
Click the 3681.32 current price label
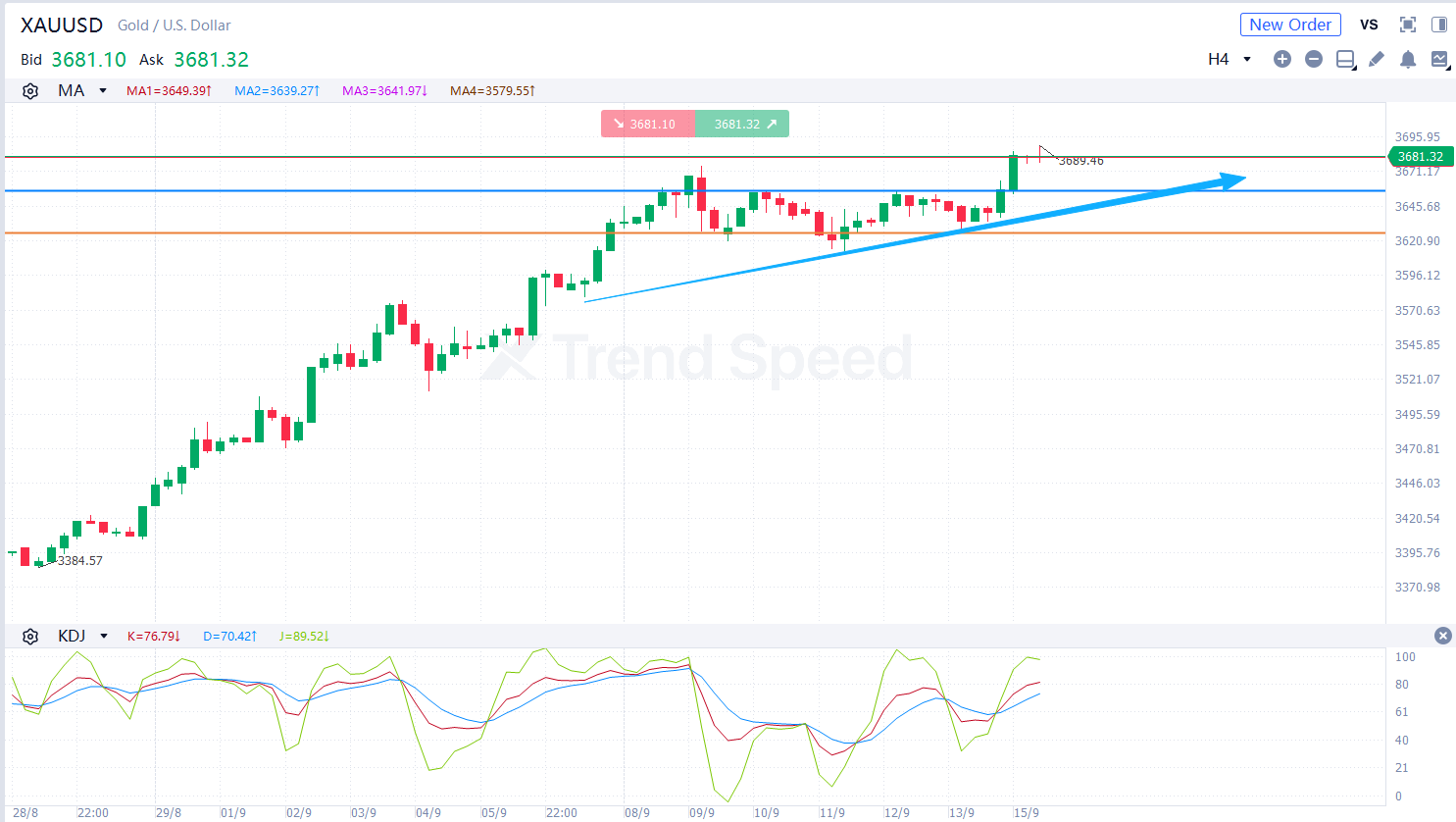coord(1421,157)
